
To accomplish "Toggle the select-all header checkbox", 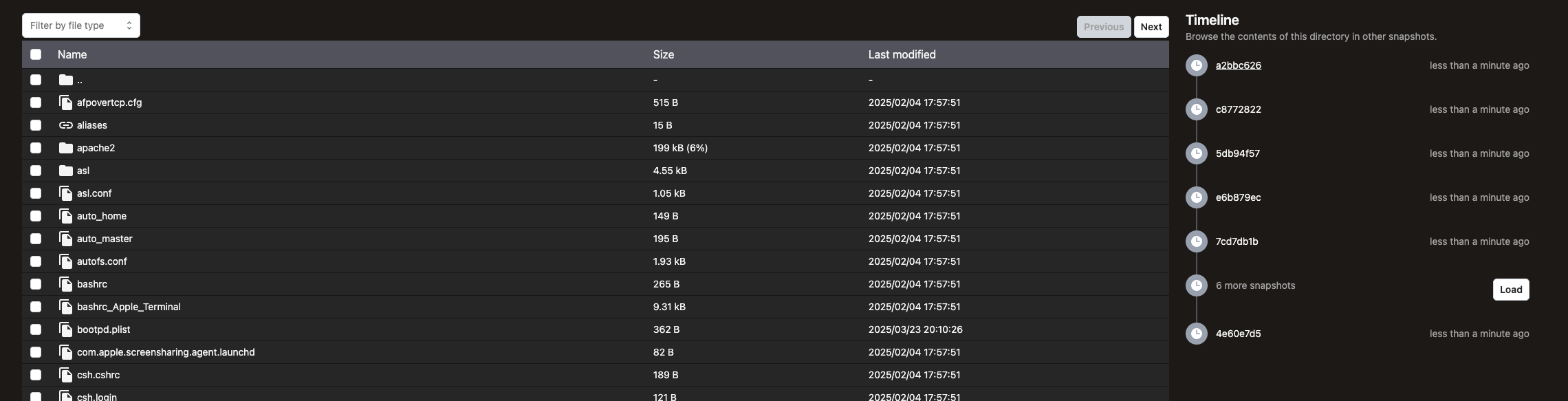I will 36,54.
